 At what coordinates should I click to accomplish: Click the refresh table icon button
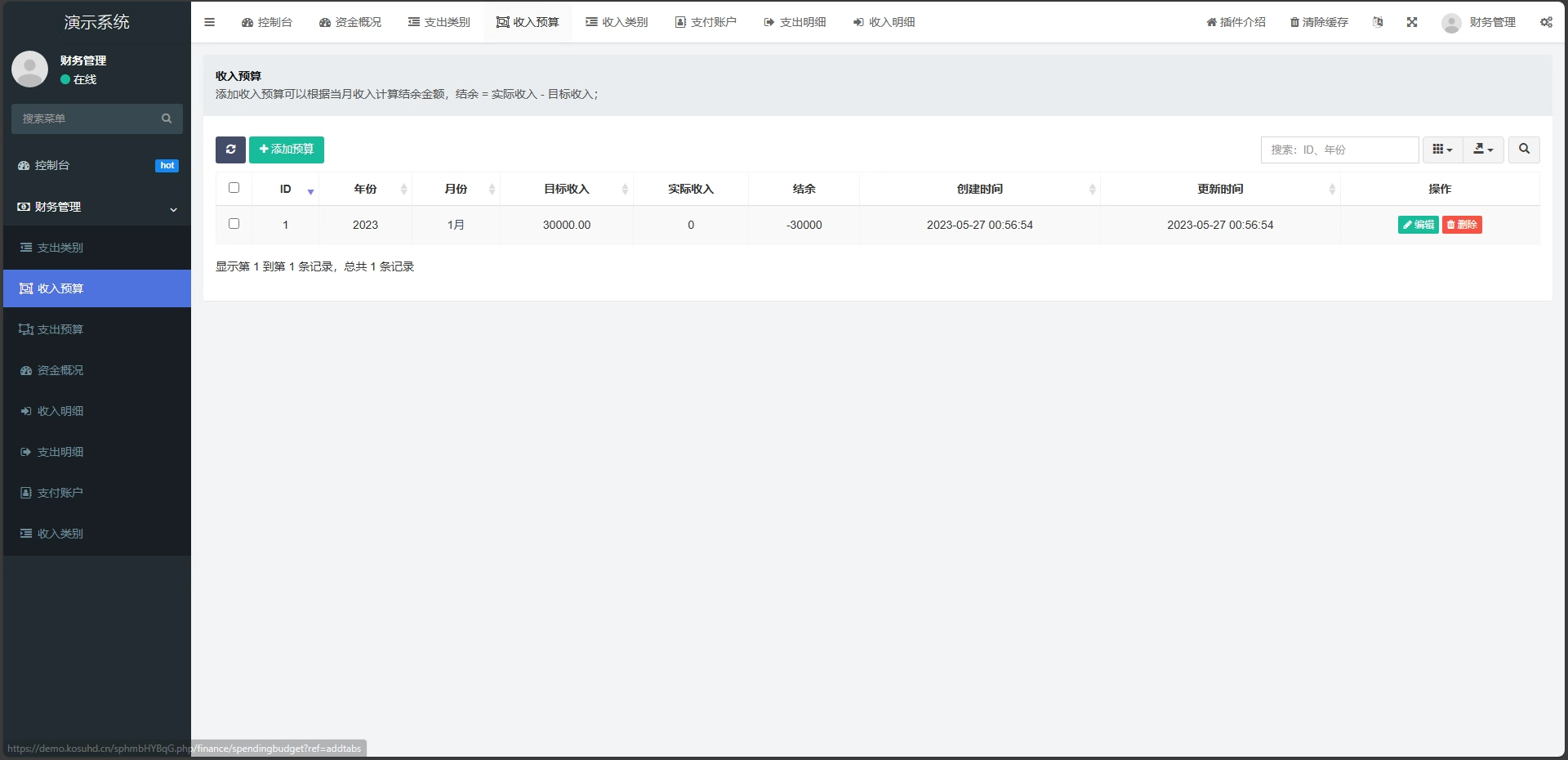tap(230, 150)
